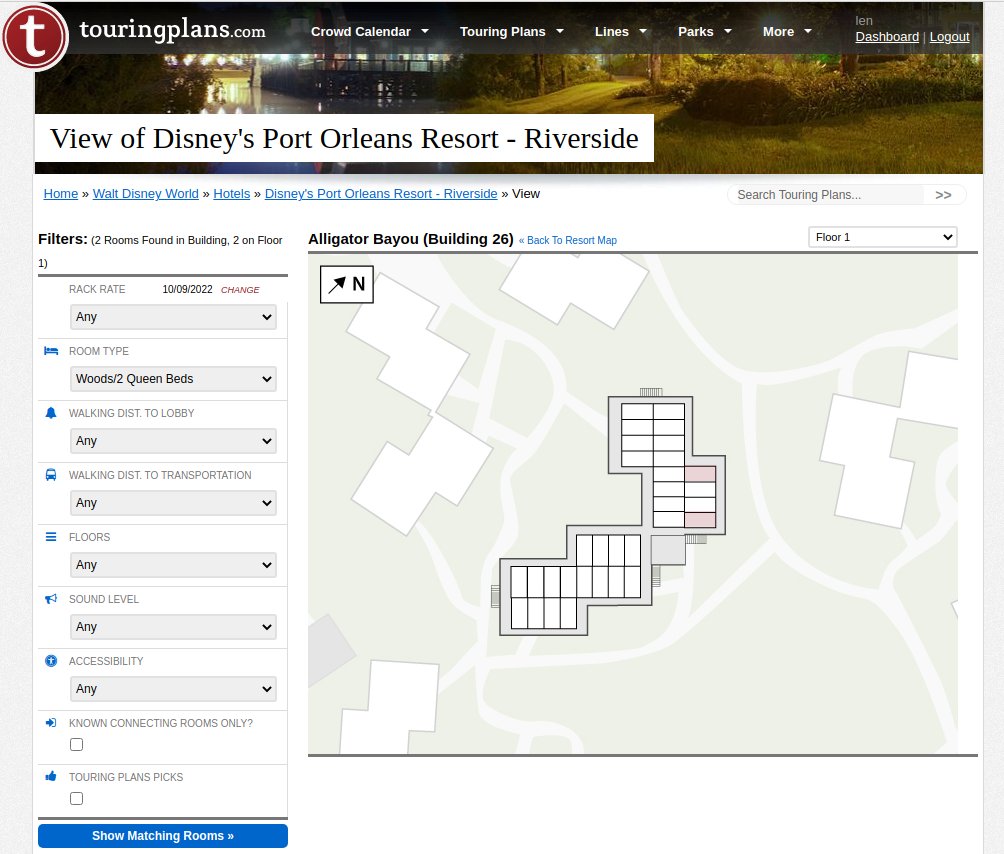This screenshot has height=854, width=1004.
Task: Click the megaphone Sound Level icon
Action: coord(51,599)
